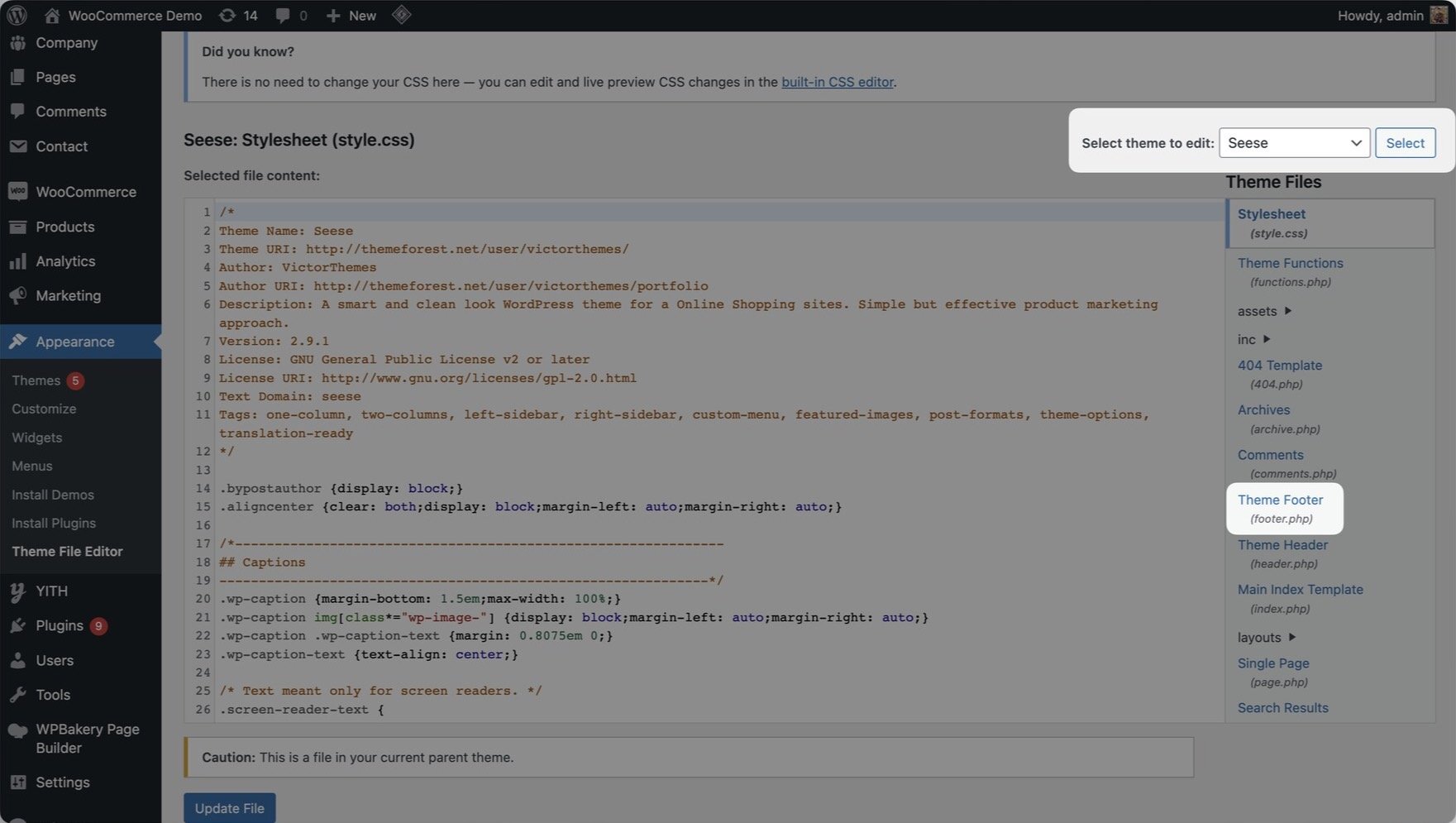Screen dimensions: 1456x823
Task: Click the Update File button
Action: [229, 808]
